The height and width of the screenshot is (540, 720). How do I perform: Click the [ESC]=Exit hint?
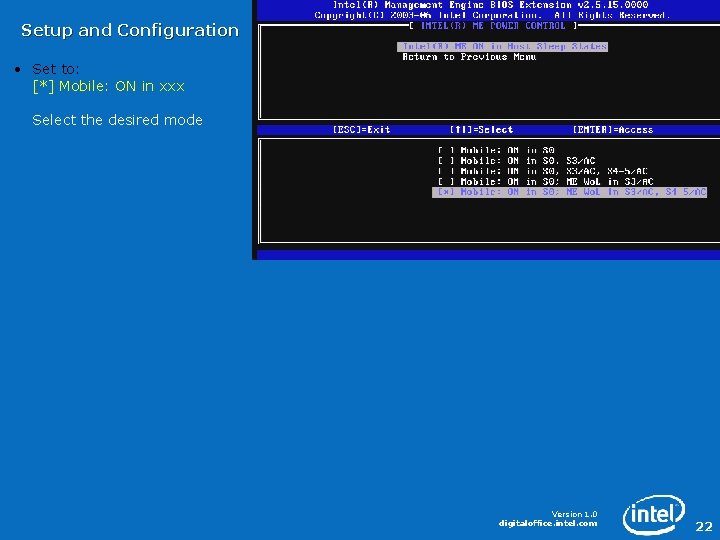coord(361,130)
